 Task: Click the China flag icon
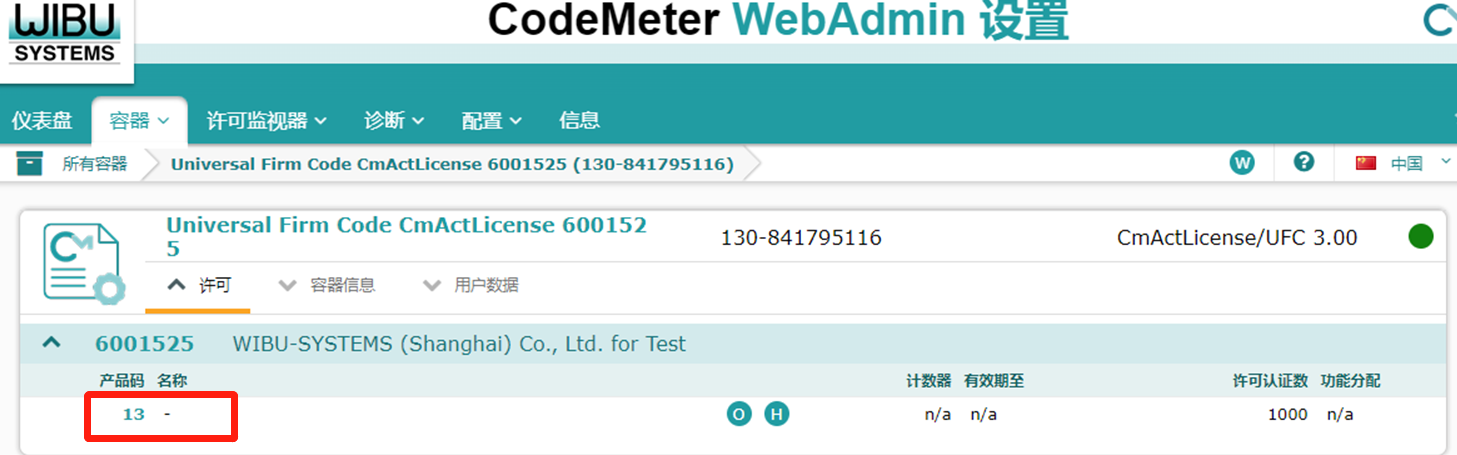click(x=1366, y=163)
